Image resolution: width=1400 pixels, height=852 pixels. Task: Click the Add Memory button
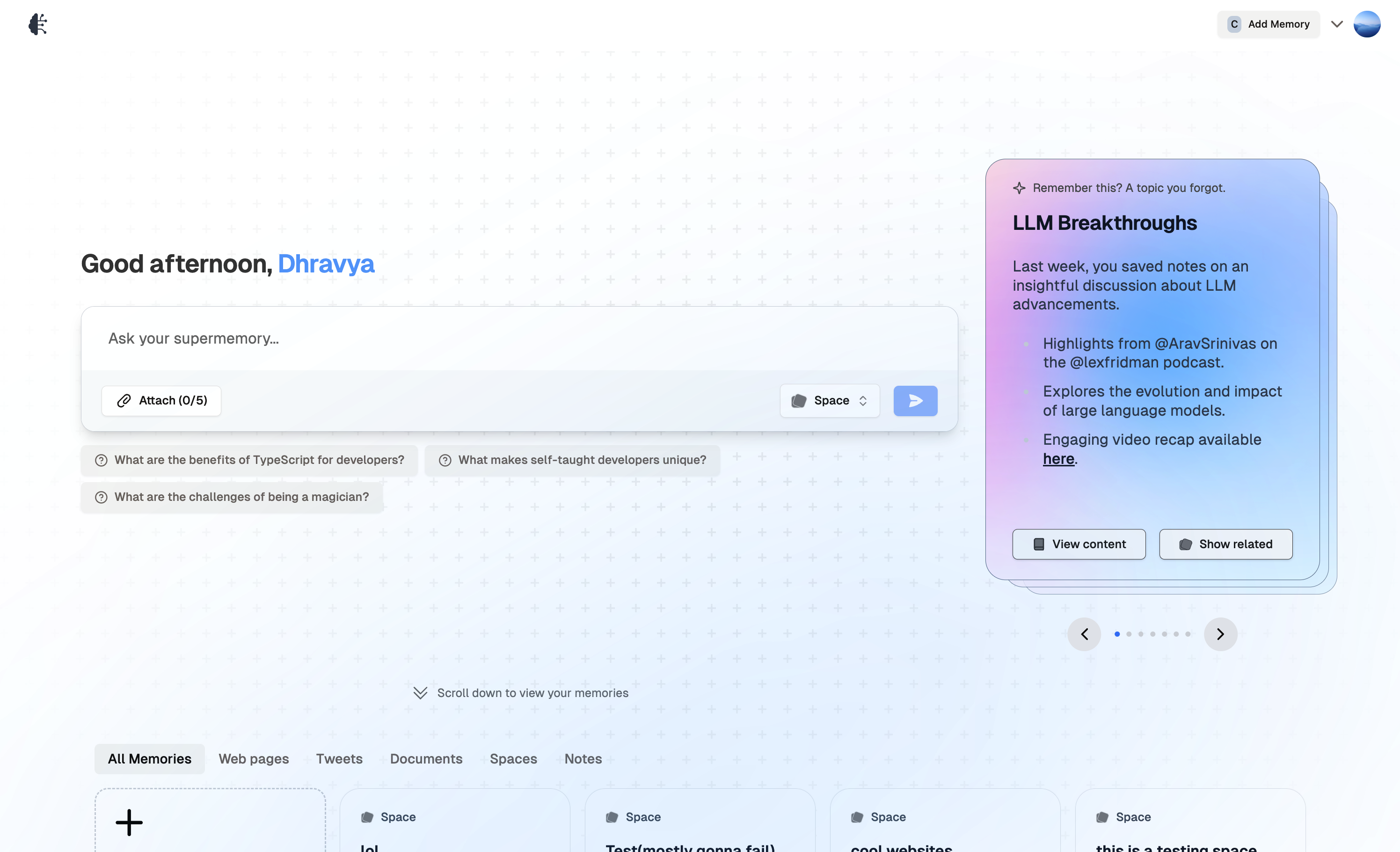pos(1268,24)
